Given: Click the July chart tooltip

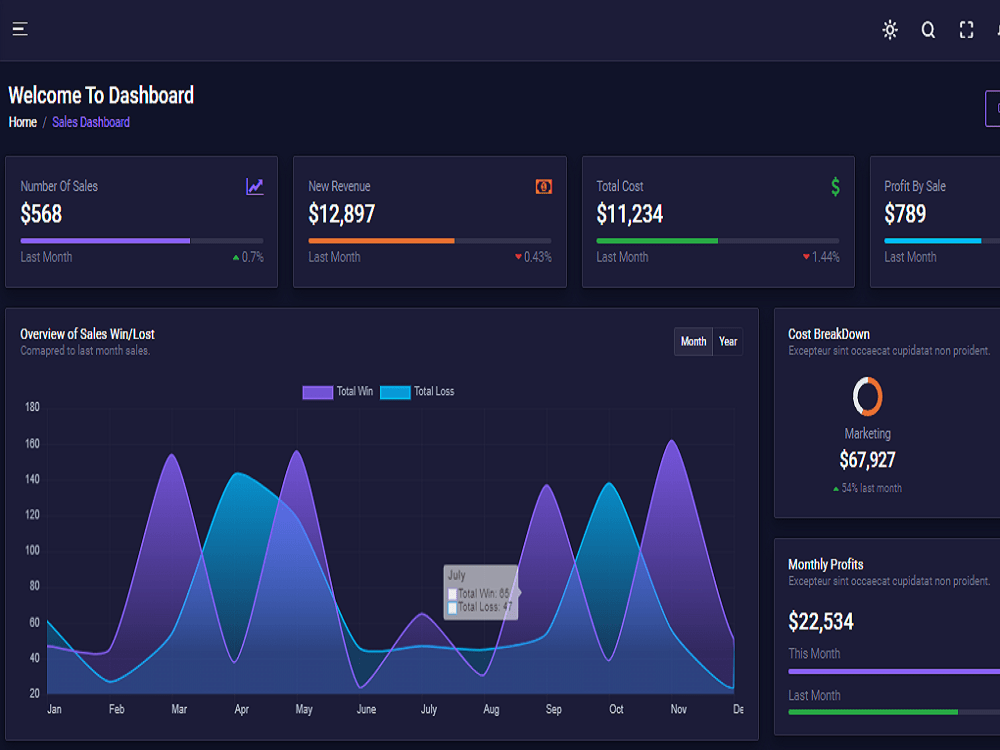Looking at the screenshot, I should [x=482, y=592].
